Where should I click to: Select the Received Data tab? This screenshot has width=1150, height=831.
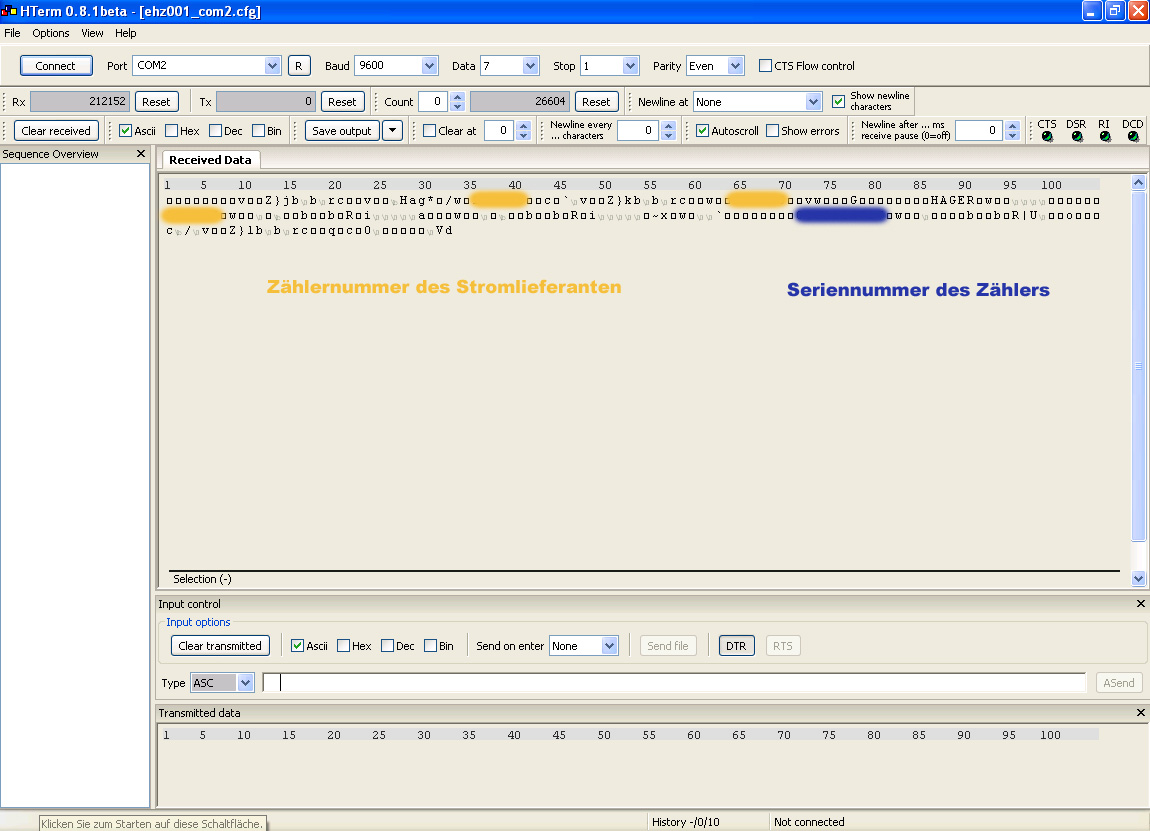[x=210, y=160]
